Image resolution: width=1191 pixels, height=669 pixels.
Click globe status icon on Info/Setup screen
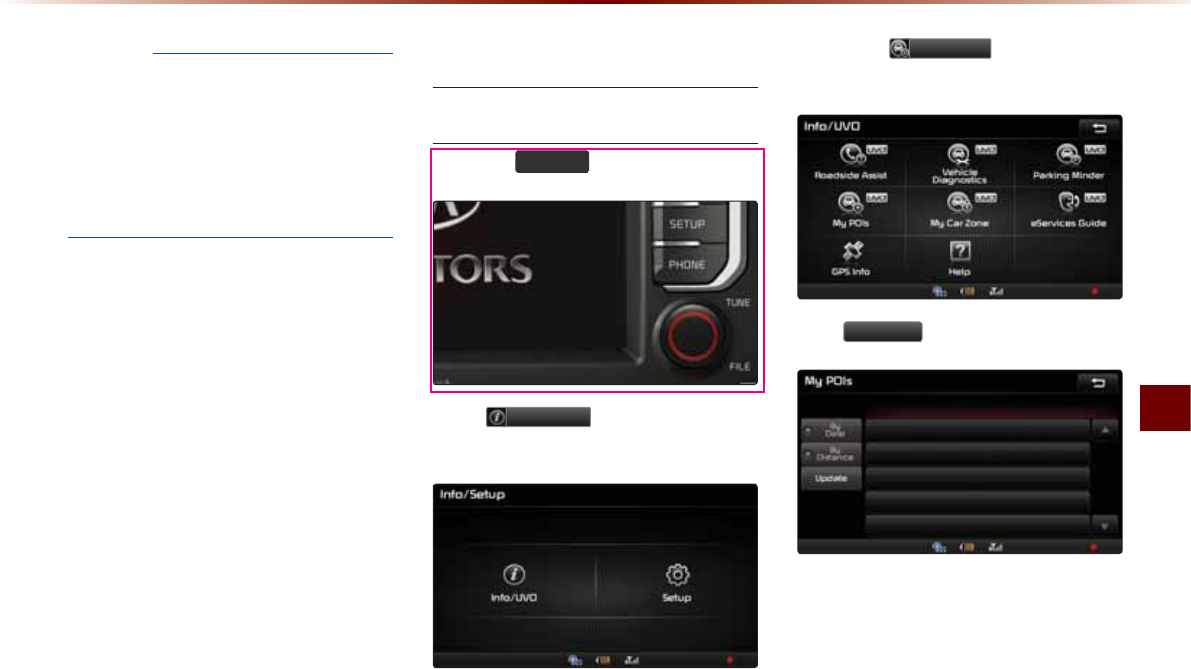(575, 661)
